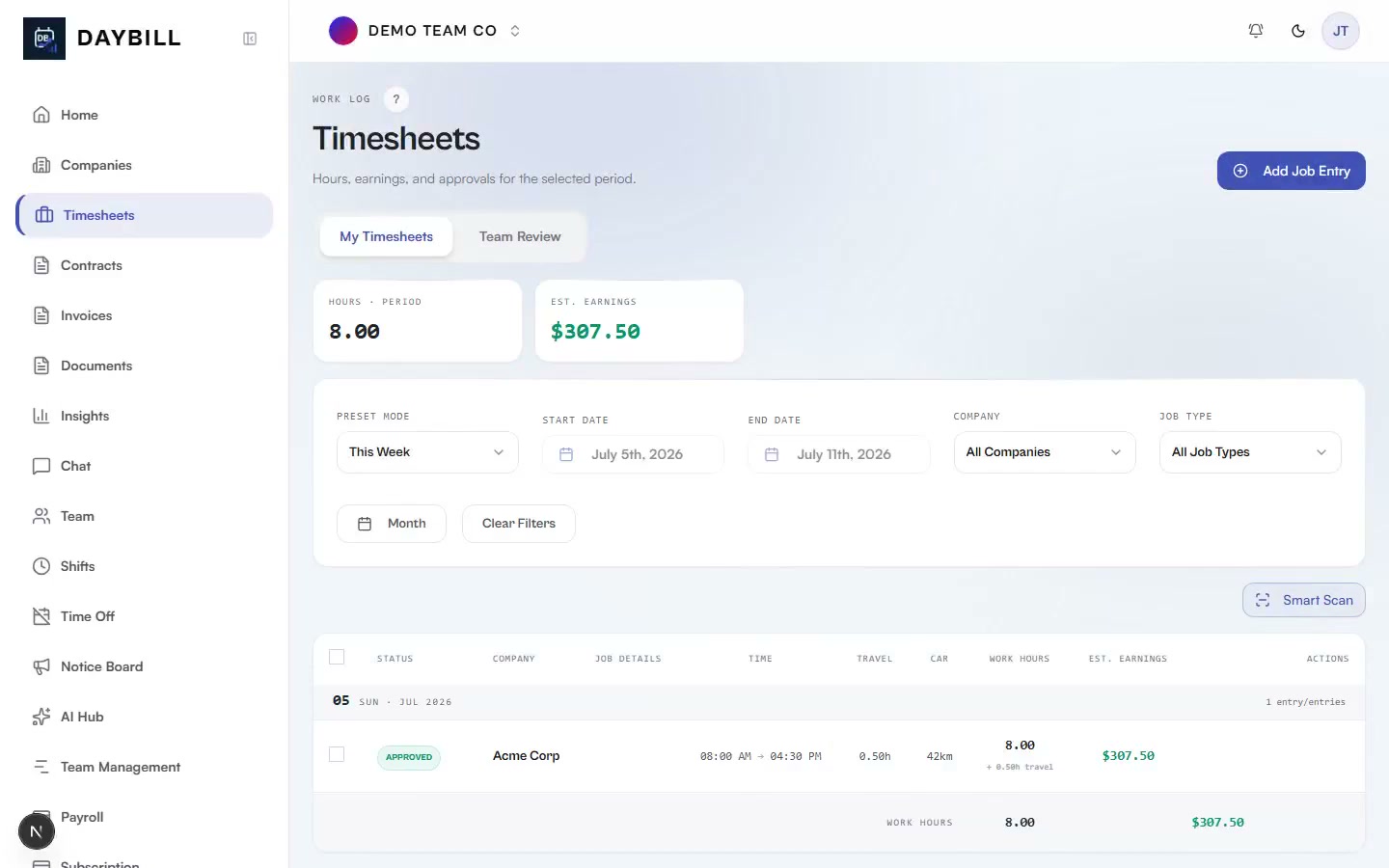Open Payroll in the sidebar
Viewport: 1389px width, 868px height.
tap(145, 817)
